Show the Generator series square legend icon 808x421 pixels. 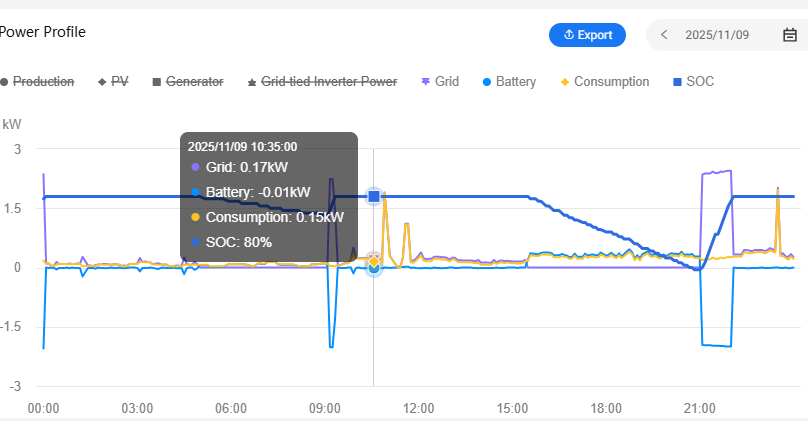[157, 82]
